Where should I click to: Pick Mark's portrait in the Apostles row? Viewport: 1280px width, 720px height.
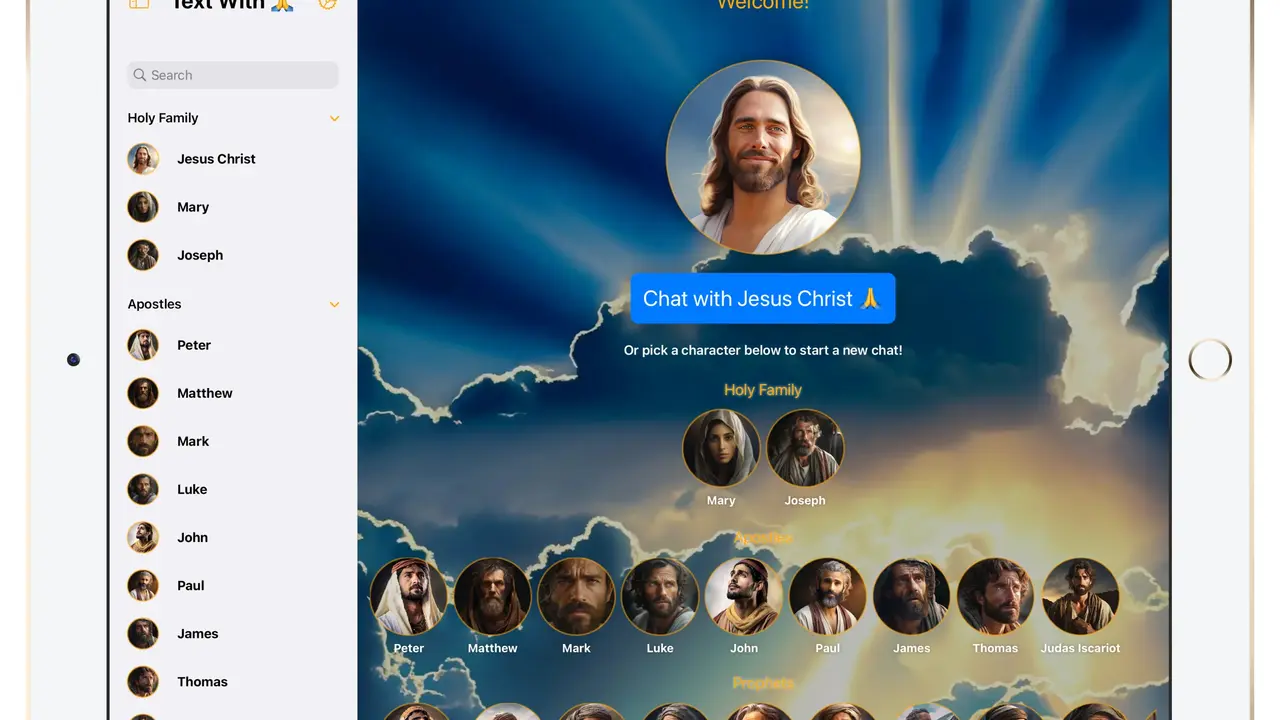coord(576,596)
